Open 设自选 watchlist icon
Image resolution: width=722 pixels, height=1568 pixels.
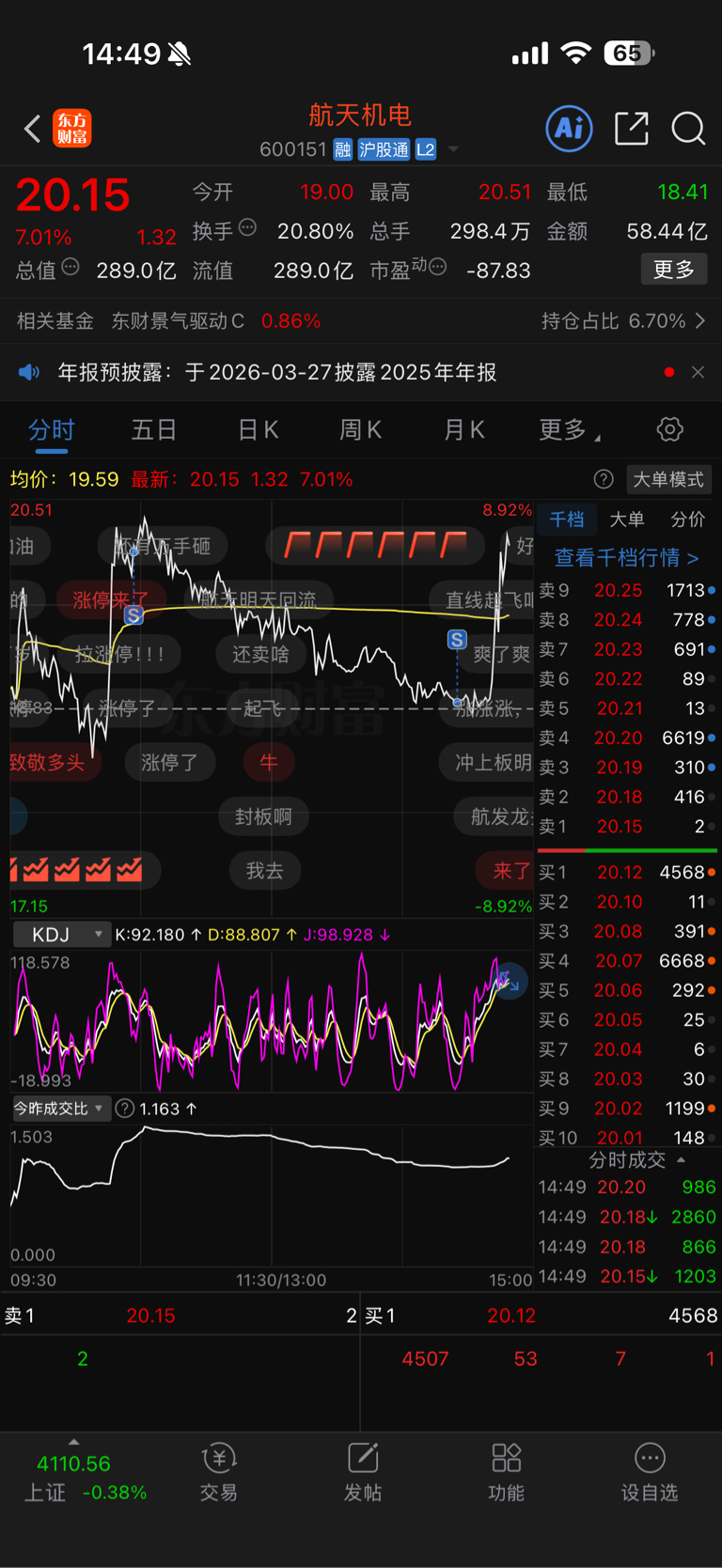tap(650, 1473)
